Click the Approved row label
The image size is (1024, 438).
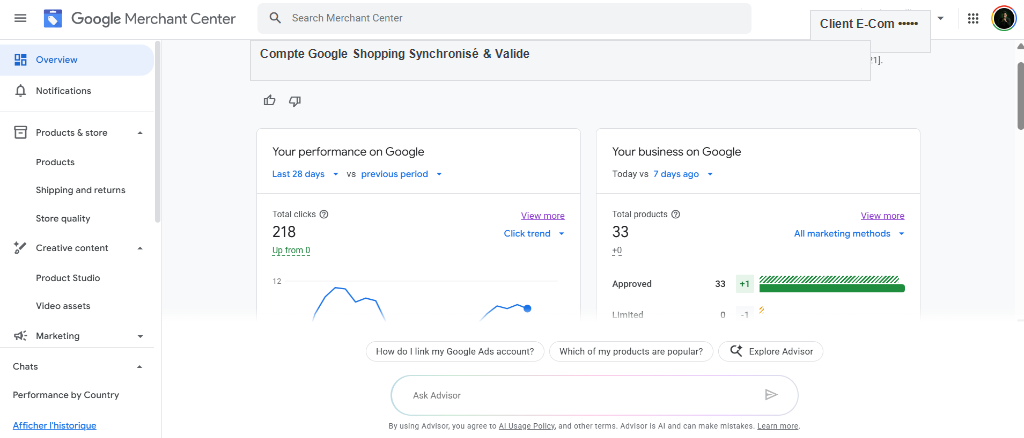tap(632, 284)
